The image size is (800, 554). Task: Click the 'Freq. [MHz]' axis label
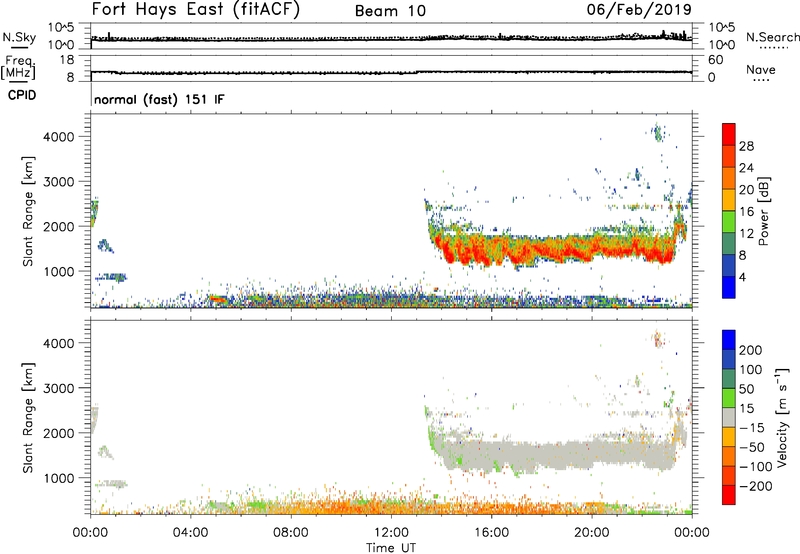(18, 68)
